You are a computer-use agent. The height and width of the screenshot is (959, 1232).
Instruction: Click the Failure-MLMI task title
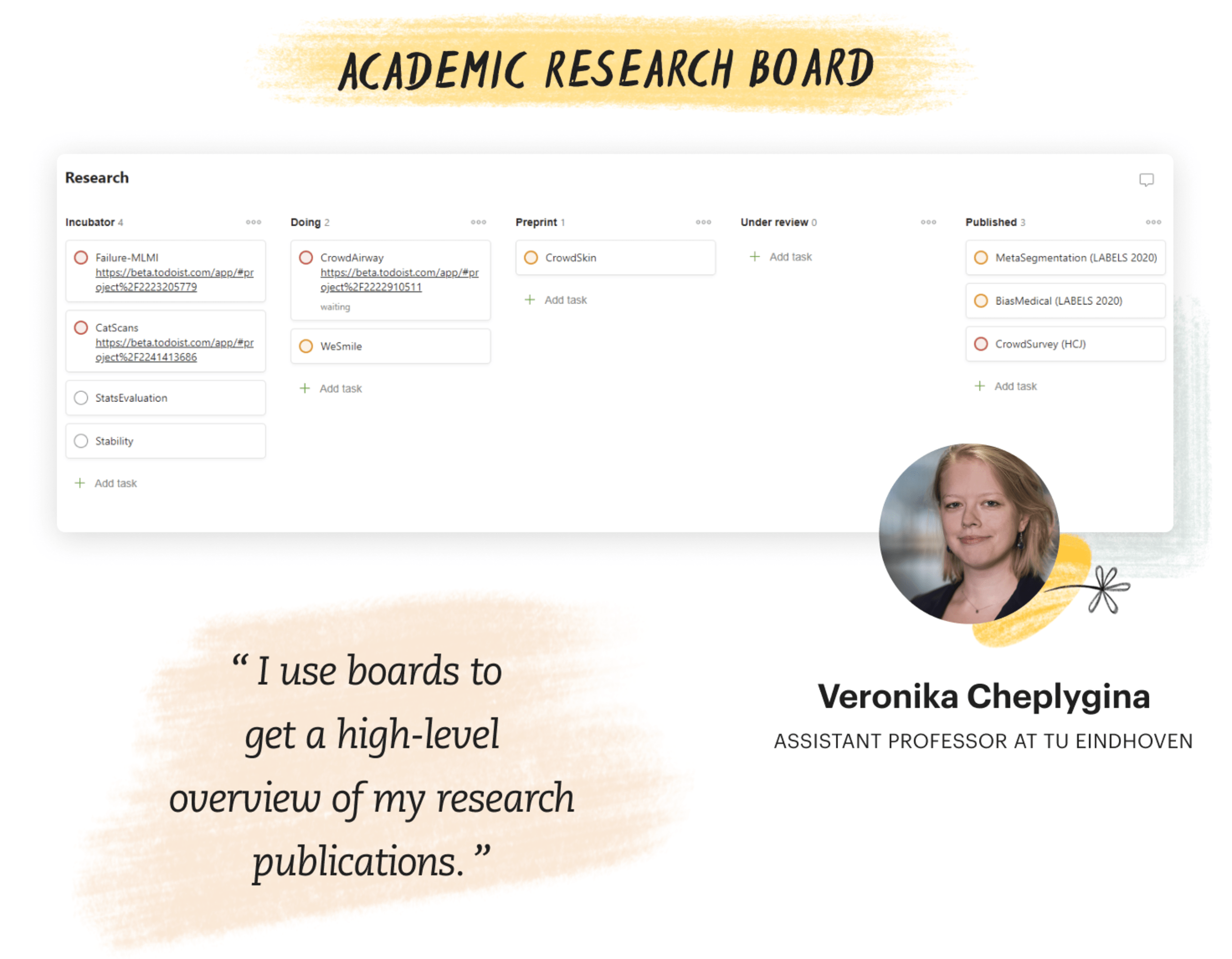click(127, 258)
